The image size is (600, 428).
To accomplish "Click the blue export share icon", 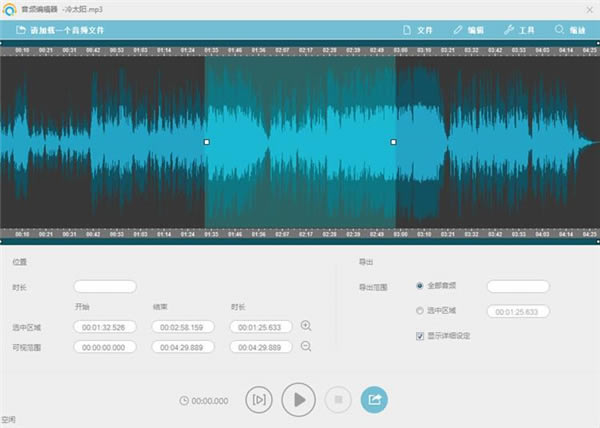I will click(374, 400).
